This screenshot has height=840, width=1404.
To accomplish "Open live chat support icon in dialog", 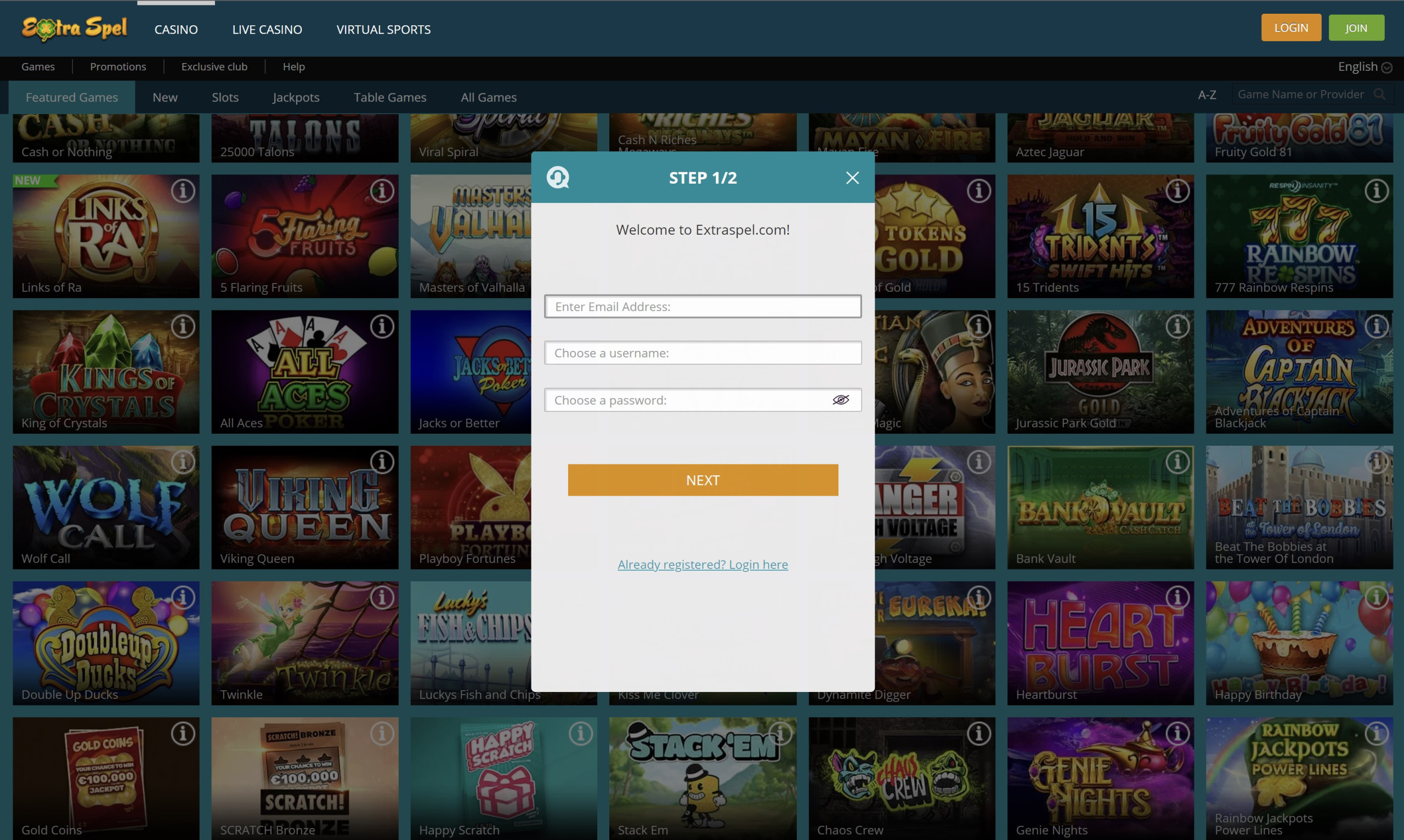I will [558, 178].
